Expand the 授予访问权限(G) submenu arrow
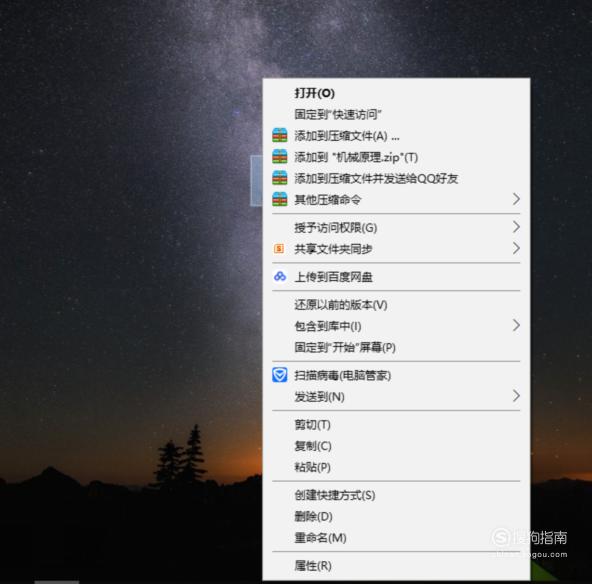The width and height of the screenshot is (592, 584). tap(516, 227)
